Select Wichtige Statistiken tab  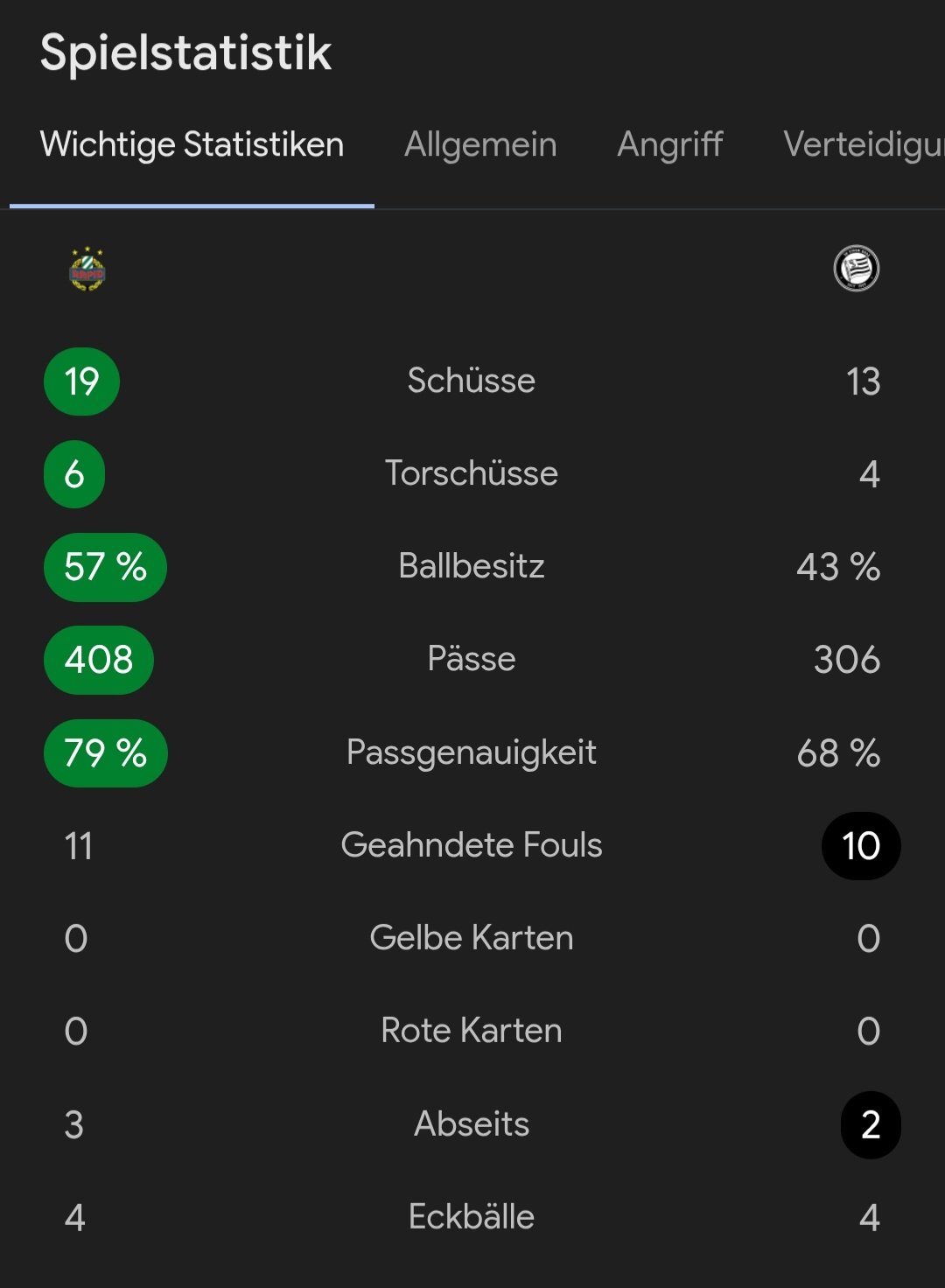coord(192,144)
